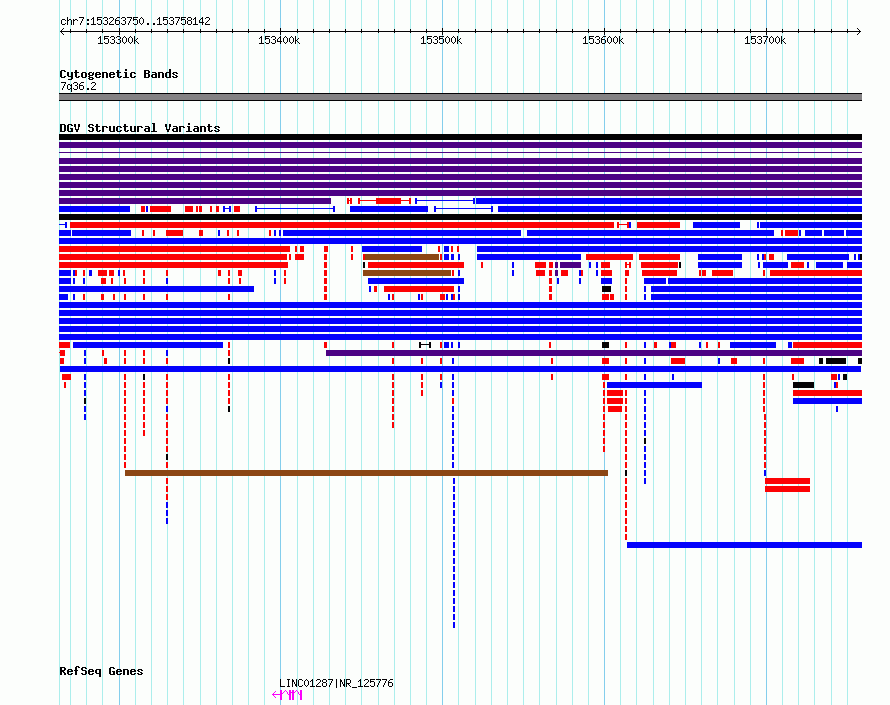
Task: Click the magenta LINC01287 gene glyph
Action: point(287,695)
